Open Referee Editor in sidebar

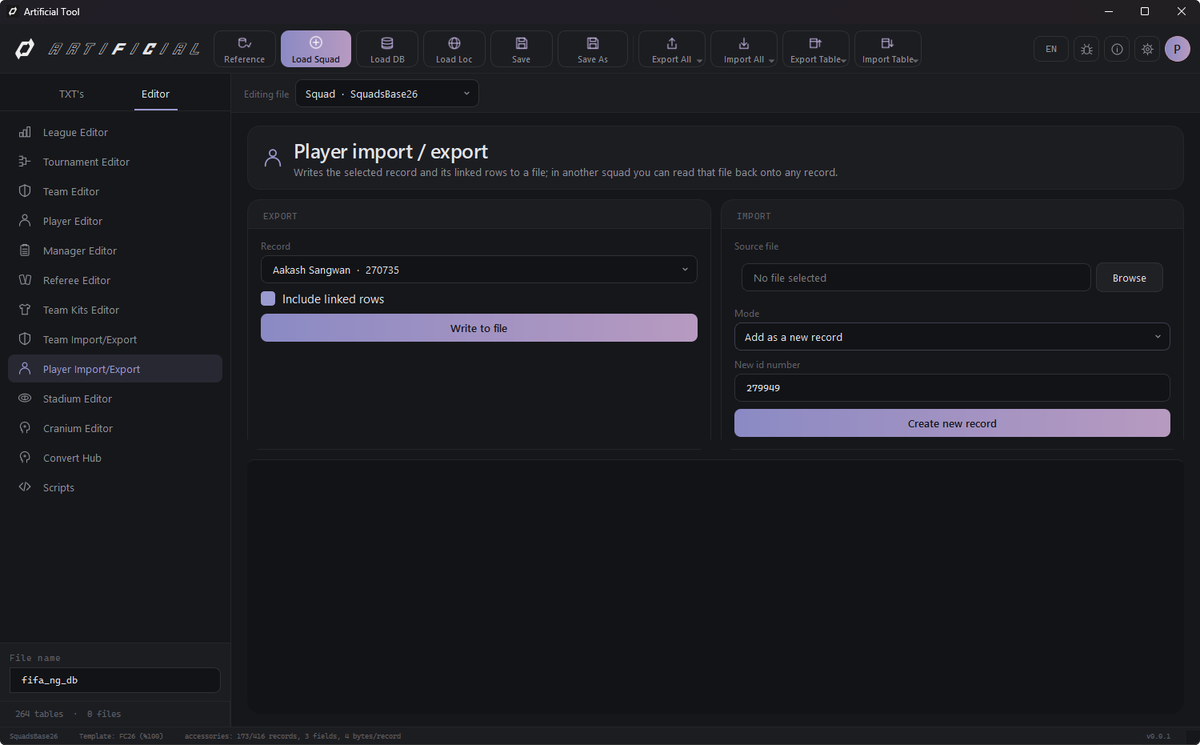[x=115, y=280]
